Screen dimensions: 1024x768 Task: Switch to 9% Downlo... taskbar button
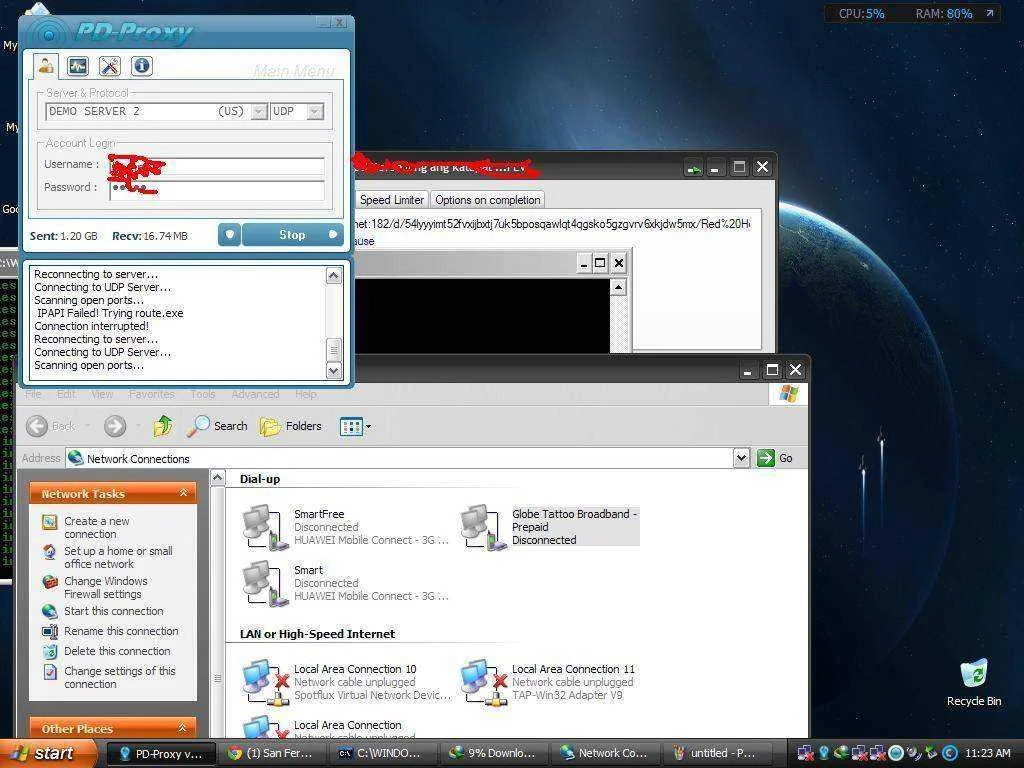494,754
